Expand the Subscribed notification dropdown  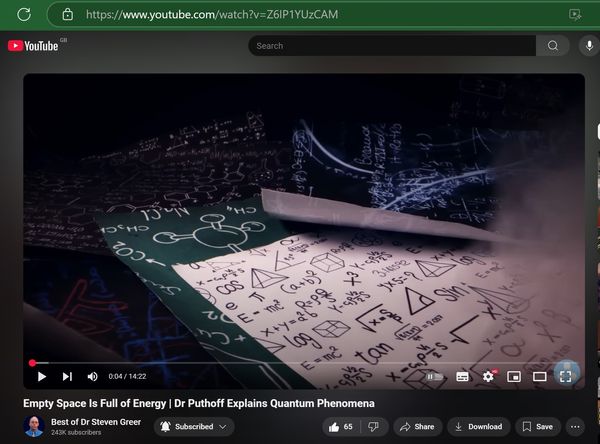[x=194, y=427]
